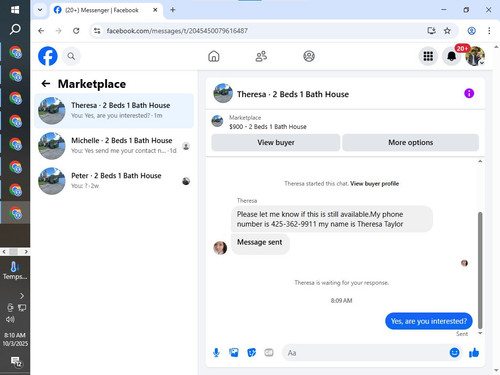The width and height of the screenshot is (500, 375).
Task: Bookmark this page star icon
Action: click(x=447, y=31)
